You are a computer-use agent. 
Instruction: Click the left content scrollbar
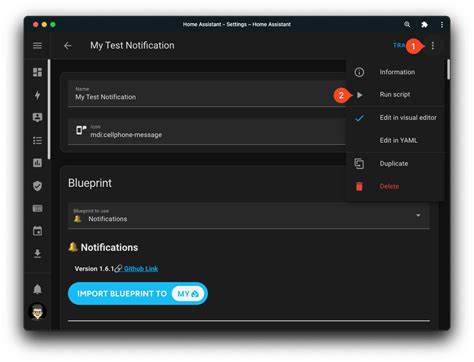(49, 109)
